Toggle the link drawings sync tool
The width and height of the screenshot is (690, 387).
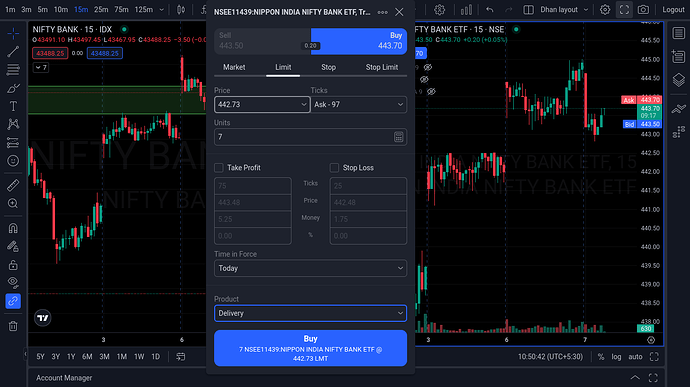point(13,301)
